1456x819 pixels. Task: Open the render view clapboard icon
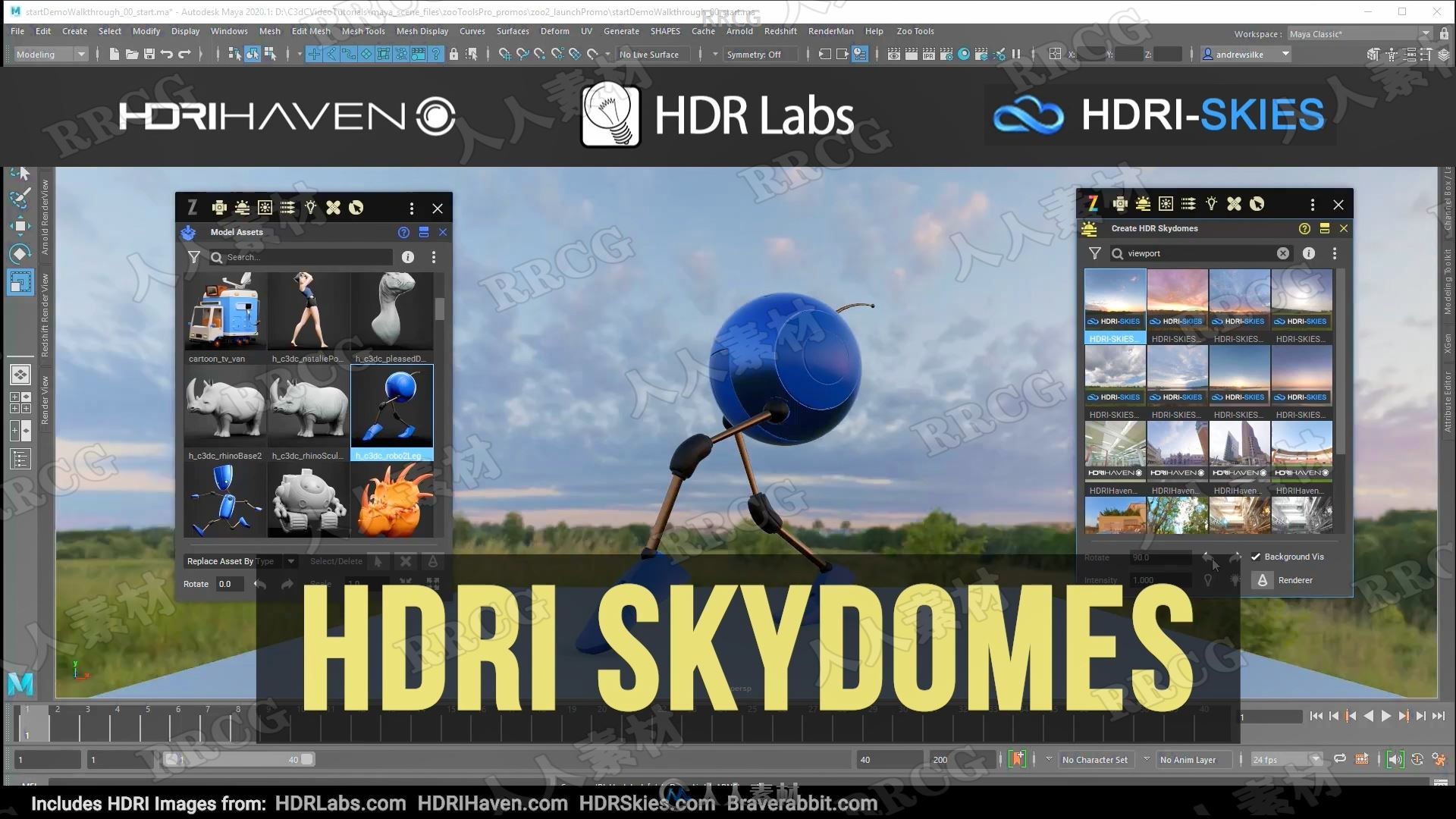[894, 54]
